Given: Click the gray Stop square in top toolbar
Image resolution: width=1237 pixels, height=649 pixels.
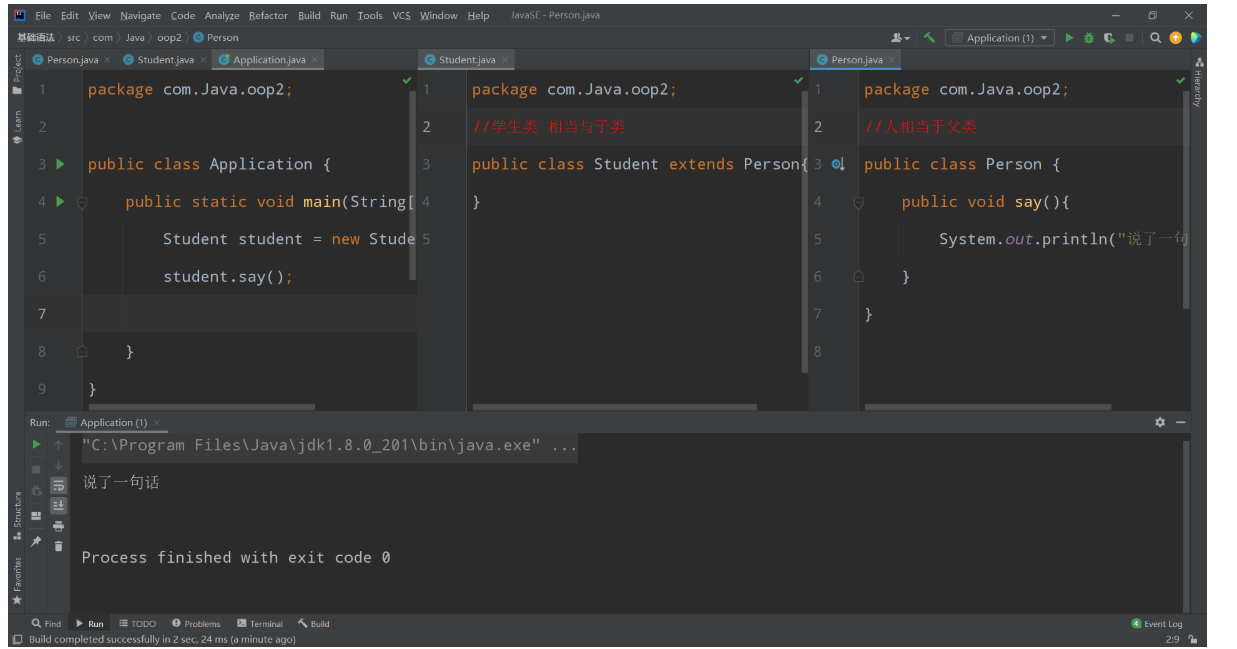Looking at the screenshot, I should point(1130,38).
